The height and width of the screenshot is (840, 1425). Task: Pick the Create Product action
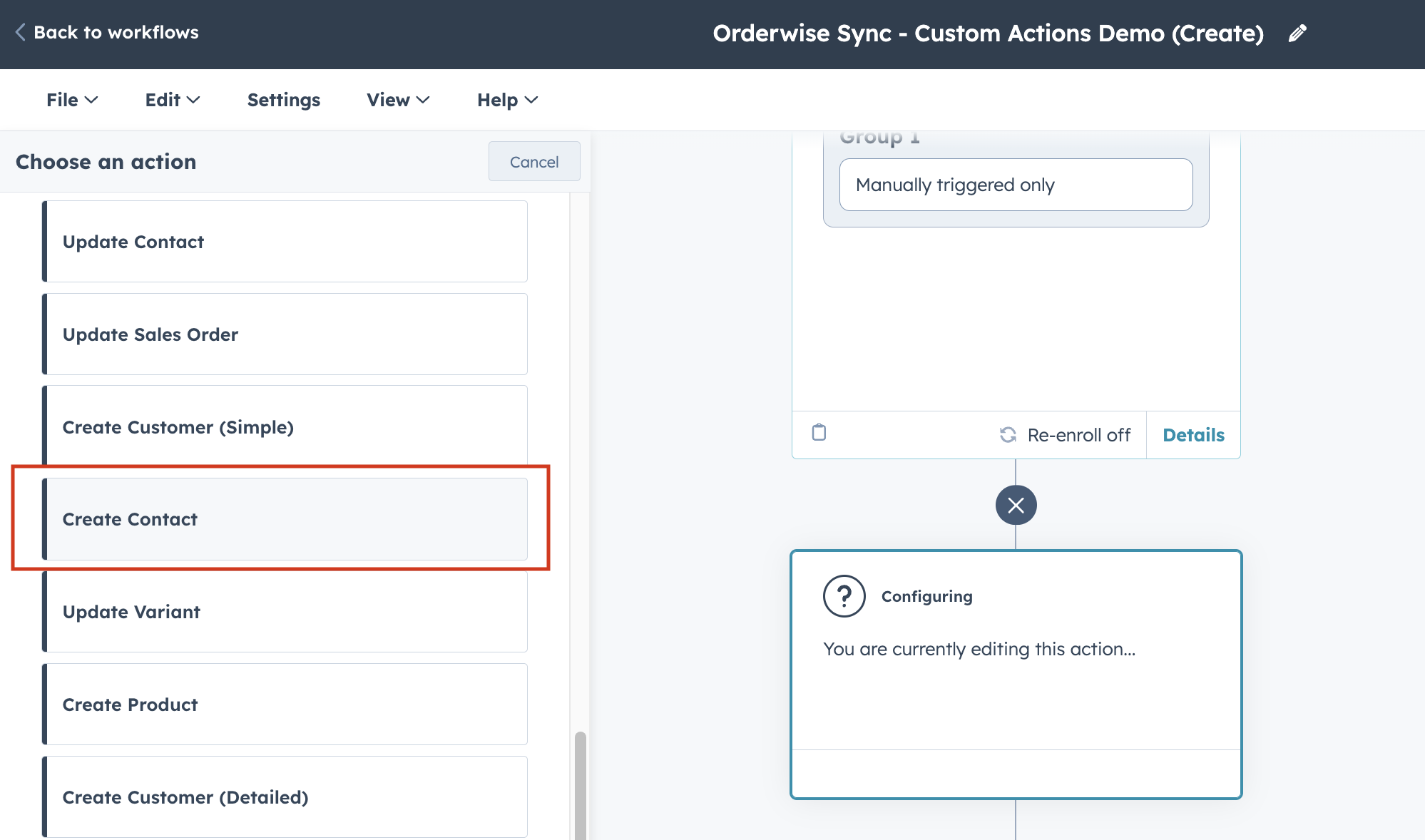285,705
